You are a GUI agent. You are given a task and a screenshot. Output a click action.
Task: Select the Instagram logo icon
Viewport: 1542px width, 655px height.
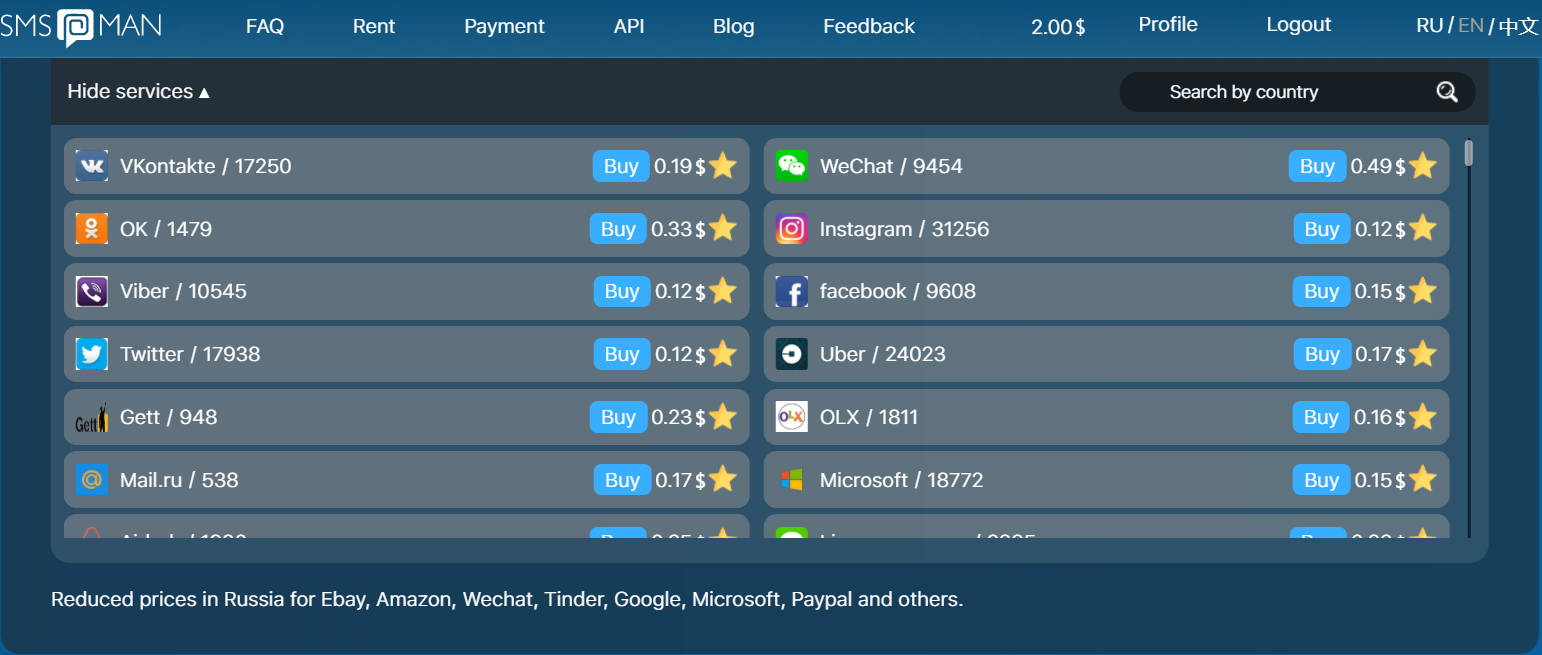[x=791, y=228]
